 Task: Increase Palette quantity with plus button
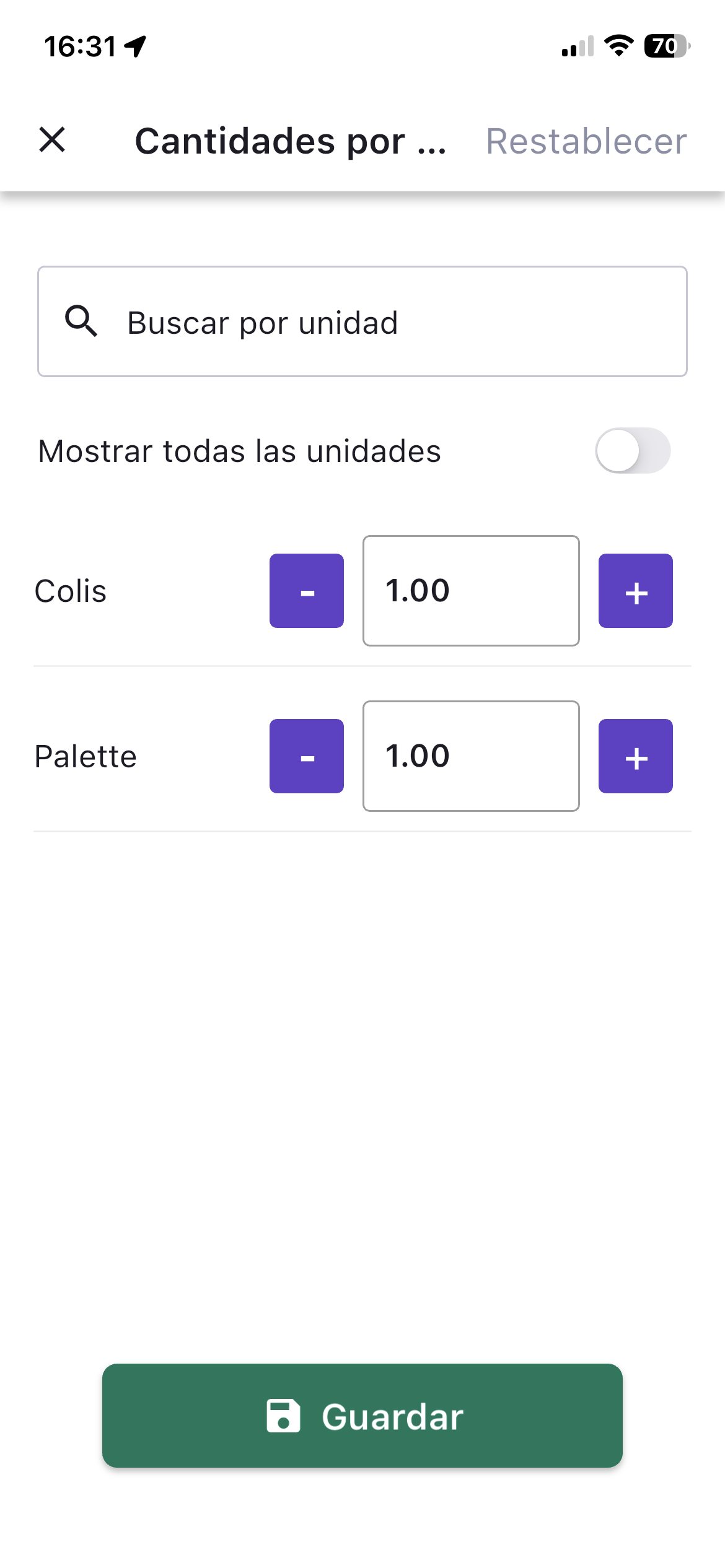(x=635, y=756)
